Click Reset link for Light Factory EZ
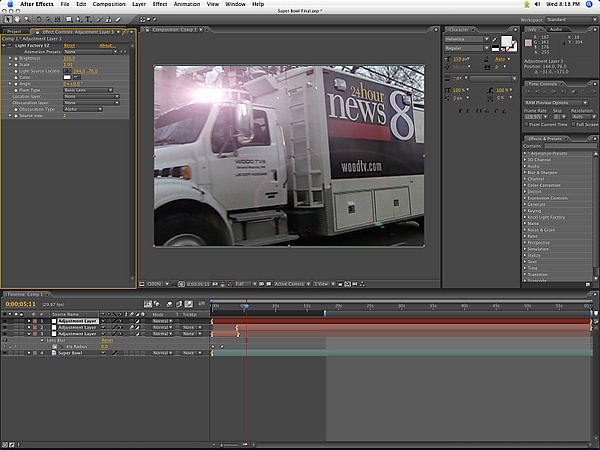The width and height of the screenshot is (600, 450). click(69, 46)
